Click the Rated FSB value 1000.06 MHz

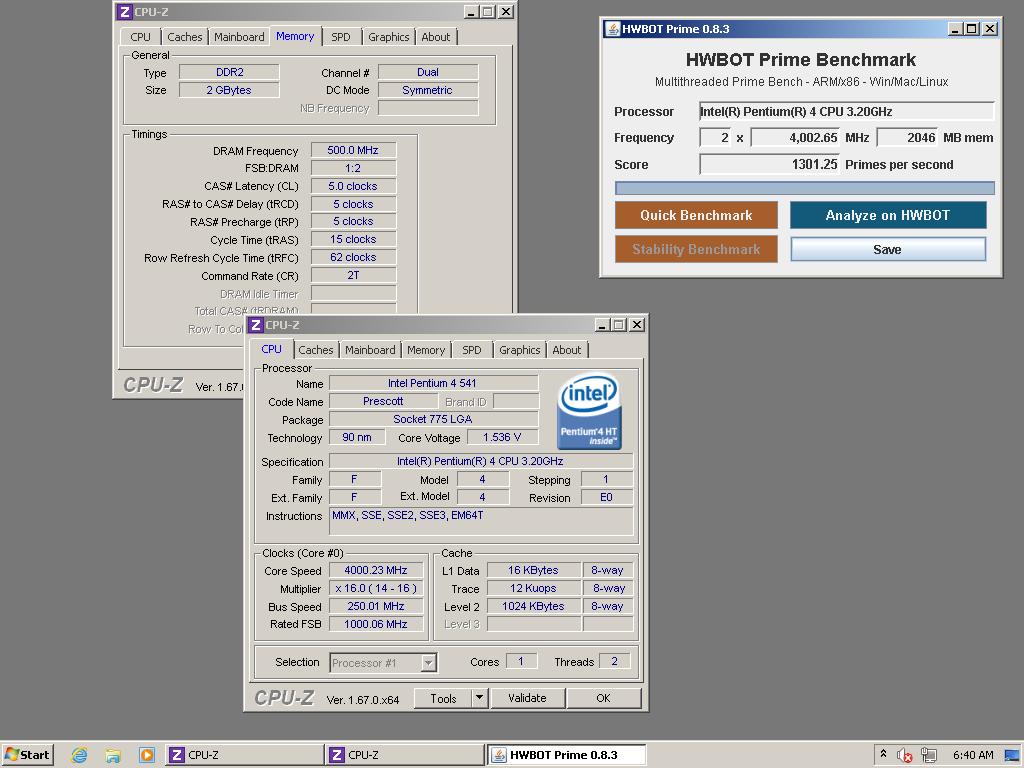coord(376,624)
